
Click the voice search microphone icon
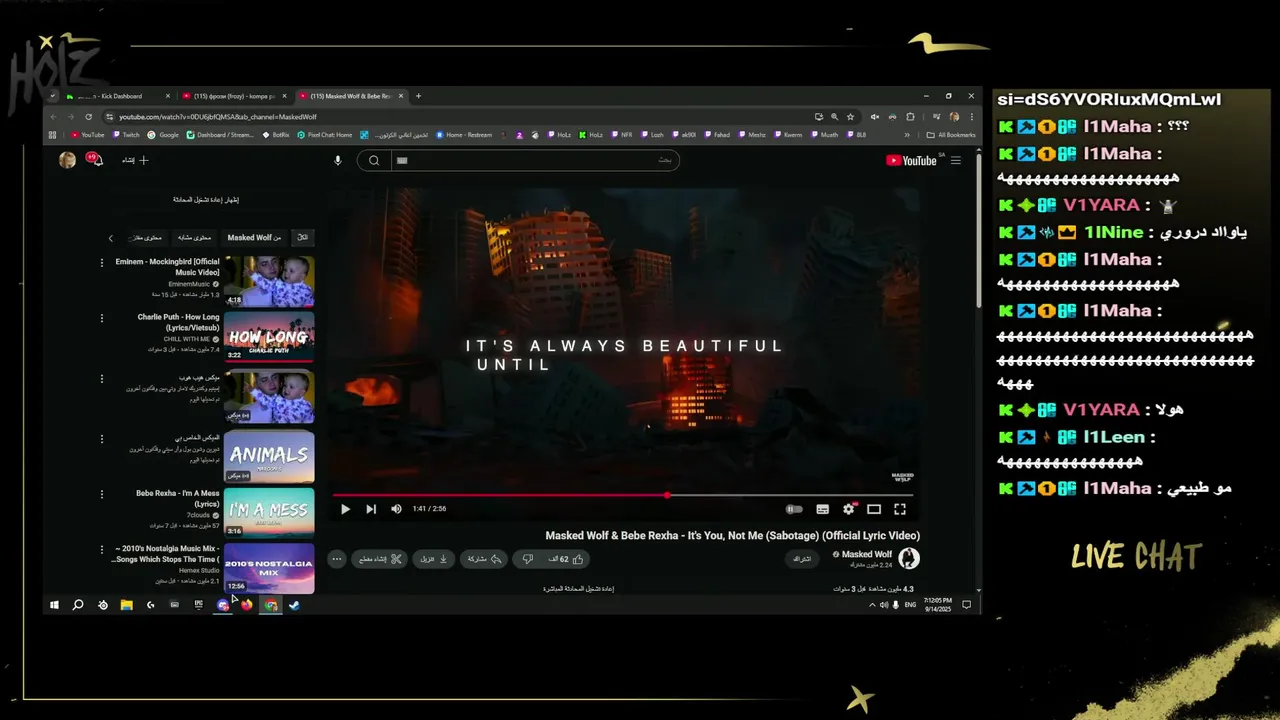338,160
